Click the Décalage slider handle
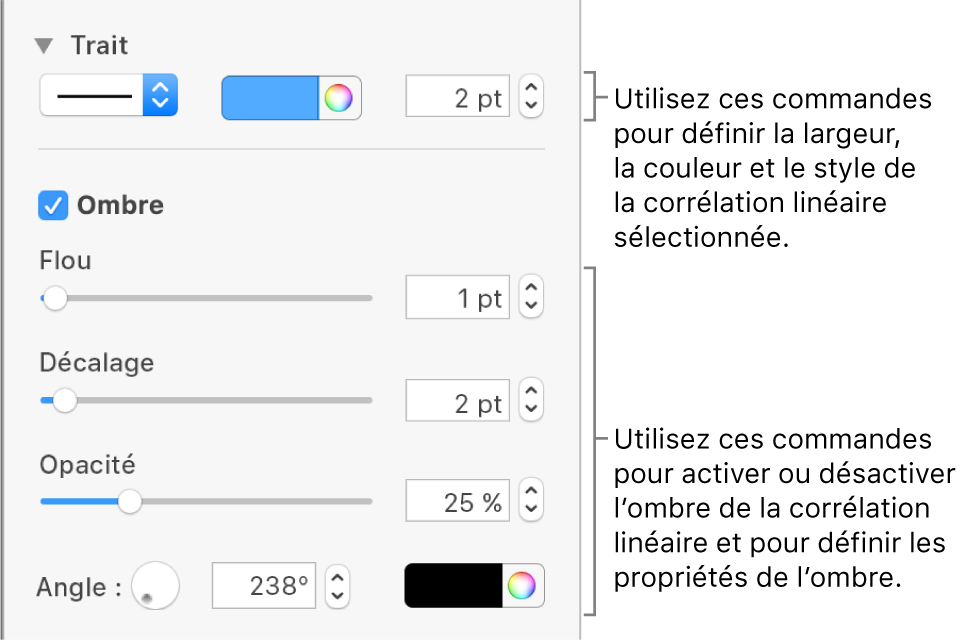Viewport: 971px width, 641px height. coord(66,400)
